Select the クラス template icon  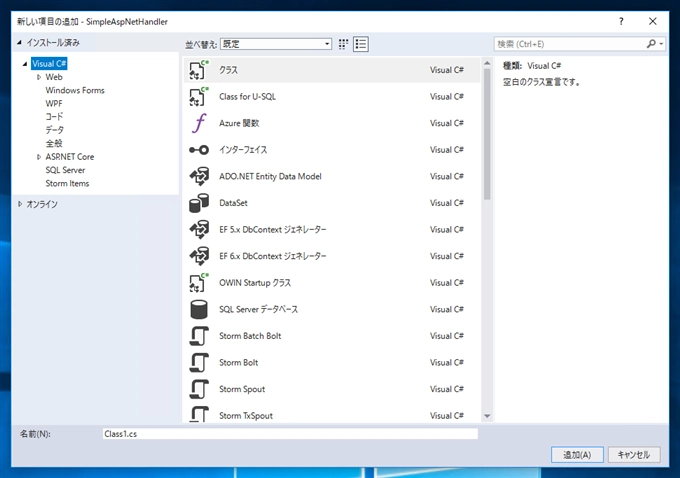(199, 70)
